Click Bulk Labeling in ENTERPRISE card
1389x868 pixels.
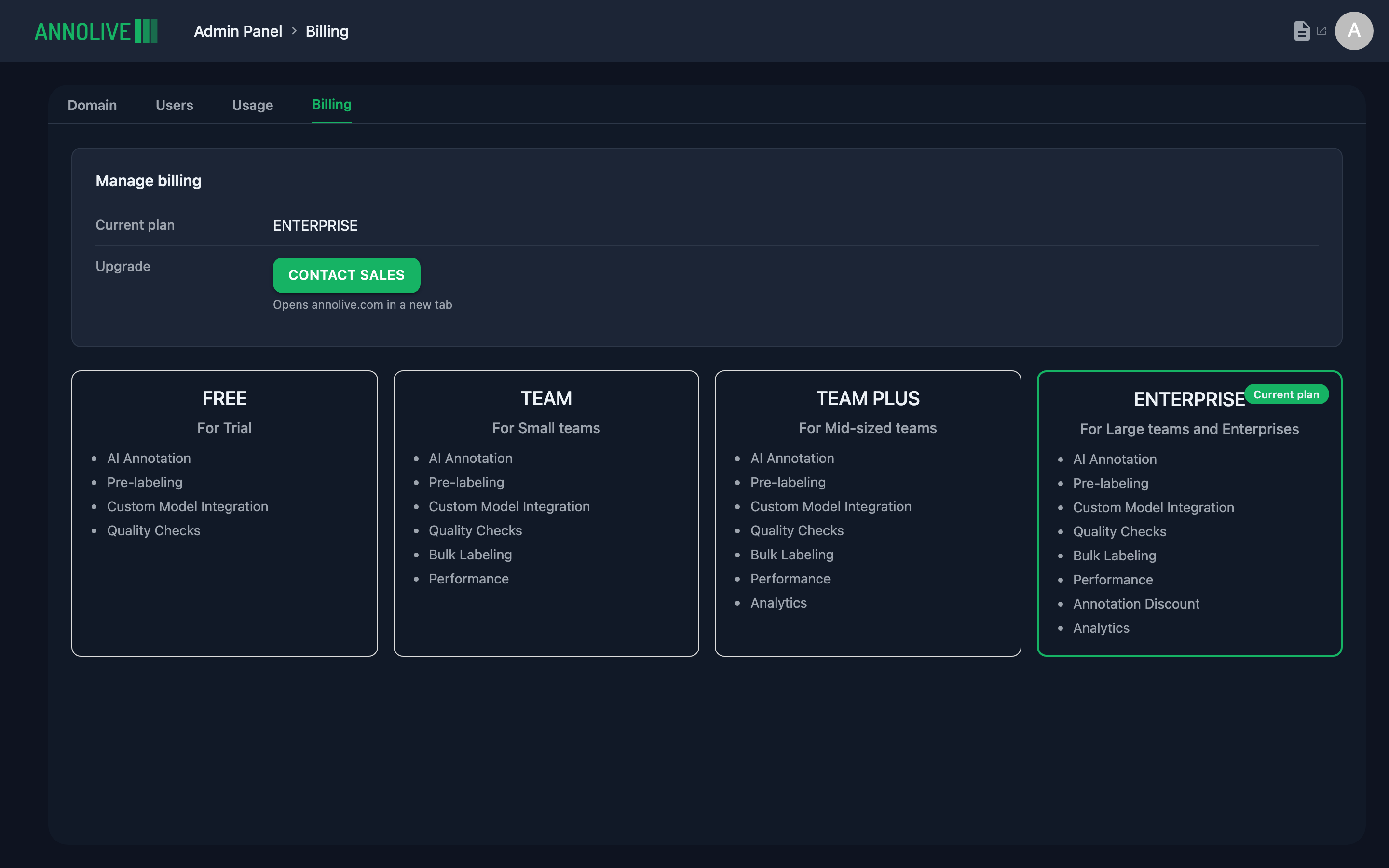(x=1115, y=556)
